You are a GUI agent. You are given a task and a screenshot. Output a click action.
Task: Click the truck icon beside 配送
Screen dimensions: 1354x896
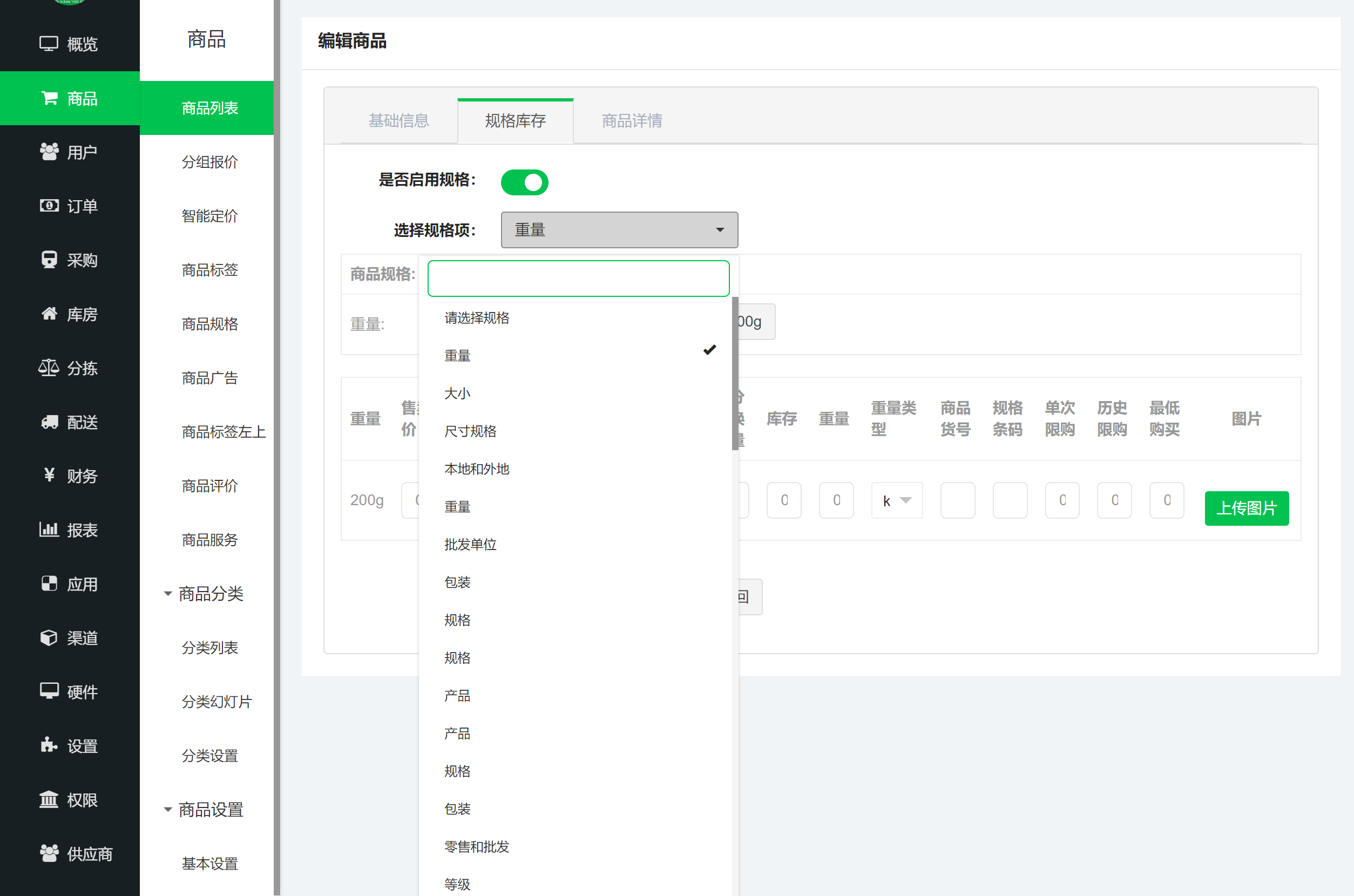[49, 422]
